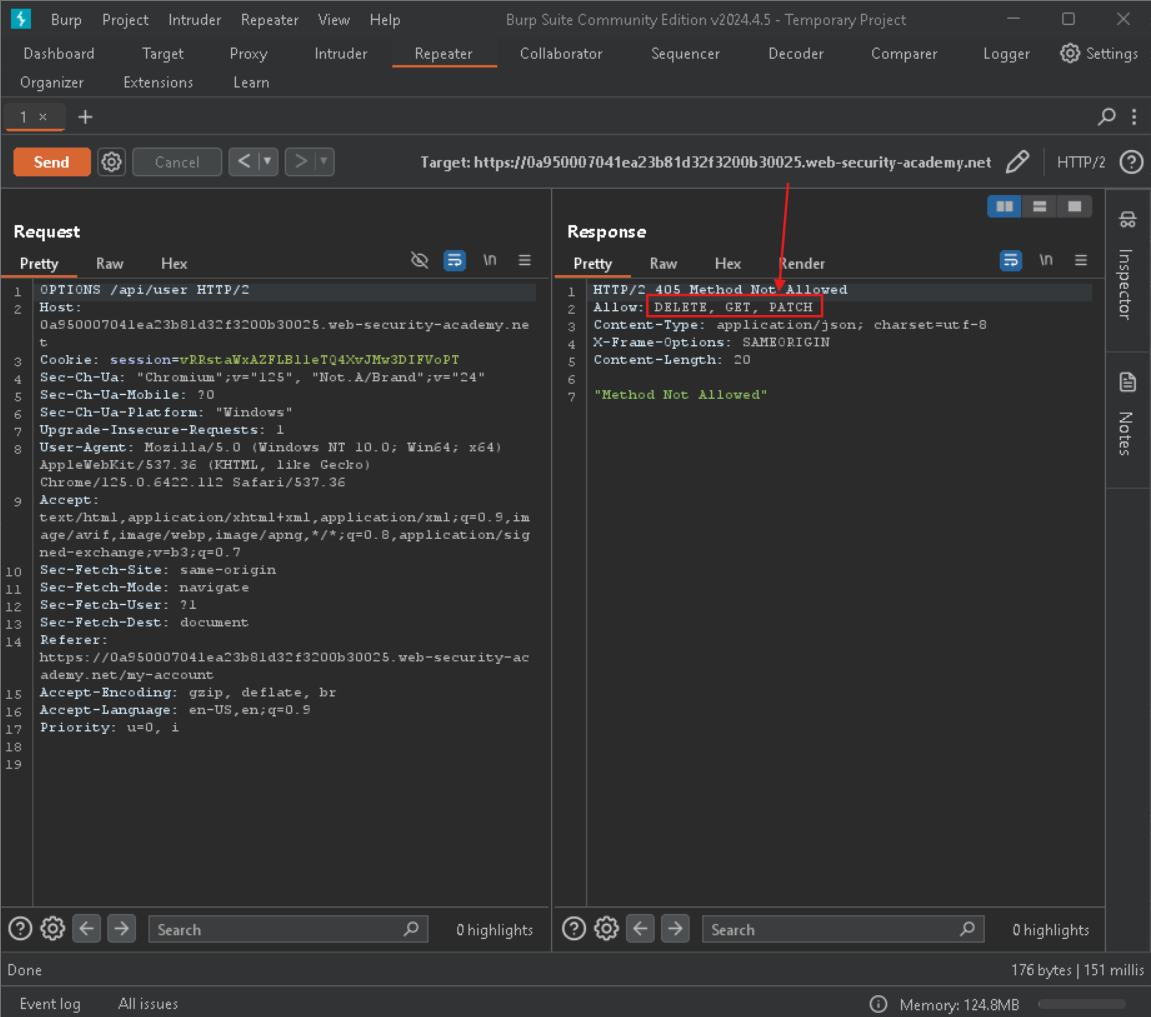Toggle word wrap in Response panel
The width and height of the screenshot is (1151, 1017).
pos(1011,261)
